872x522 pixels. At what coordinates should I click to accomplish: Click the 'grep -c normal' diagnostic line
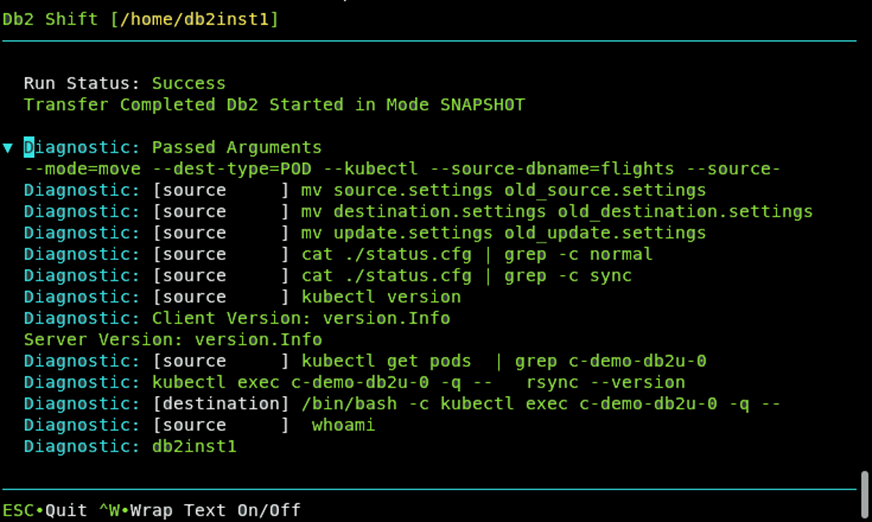click(338, 254)
